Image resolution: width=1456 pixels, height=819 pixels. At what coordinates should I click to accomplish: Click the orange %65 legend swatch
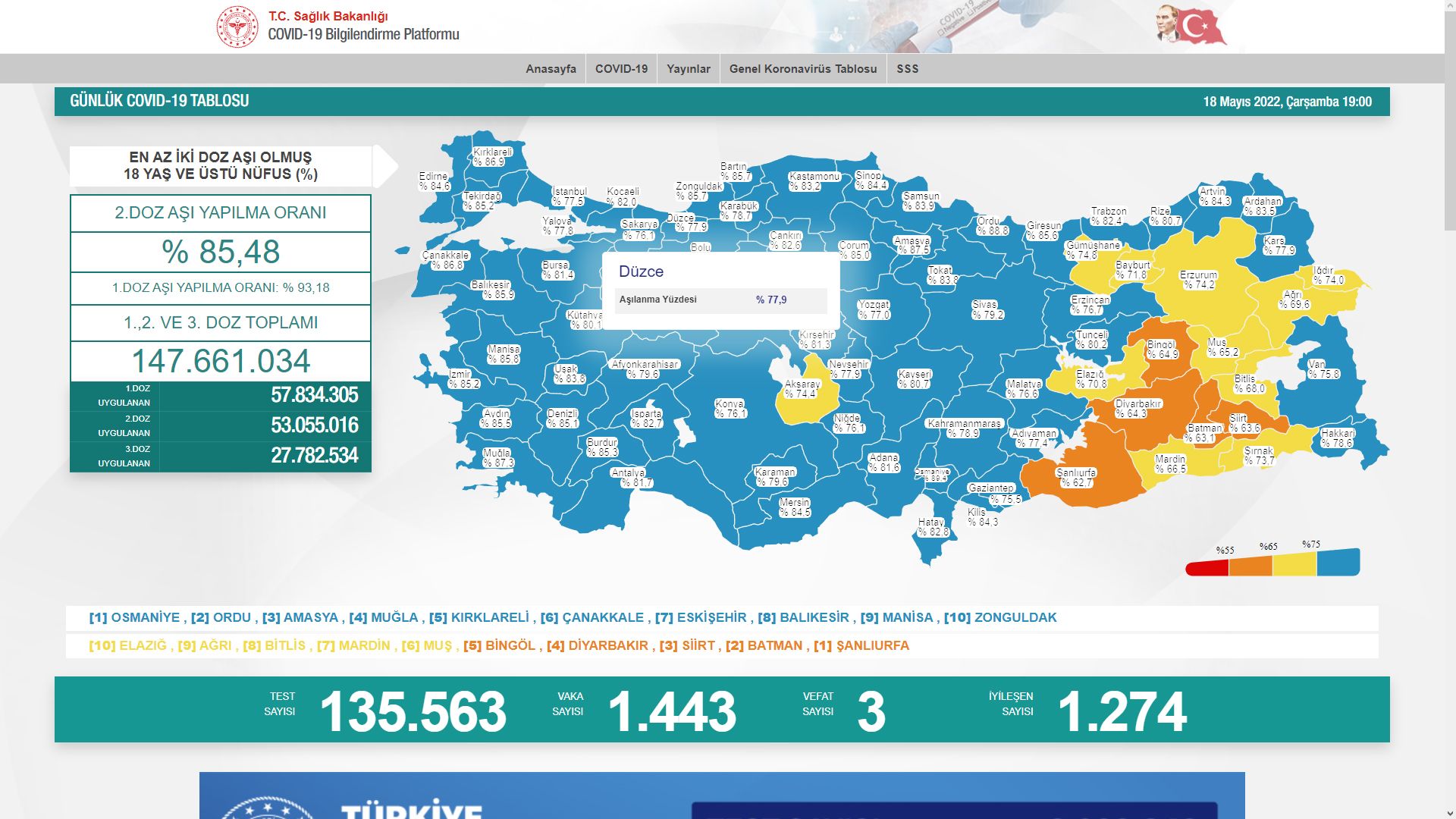(x=1250, y=566)
